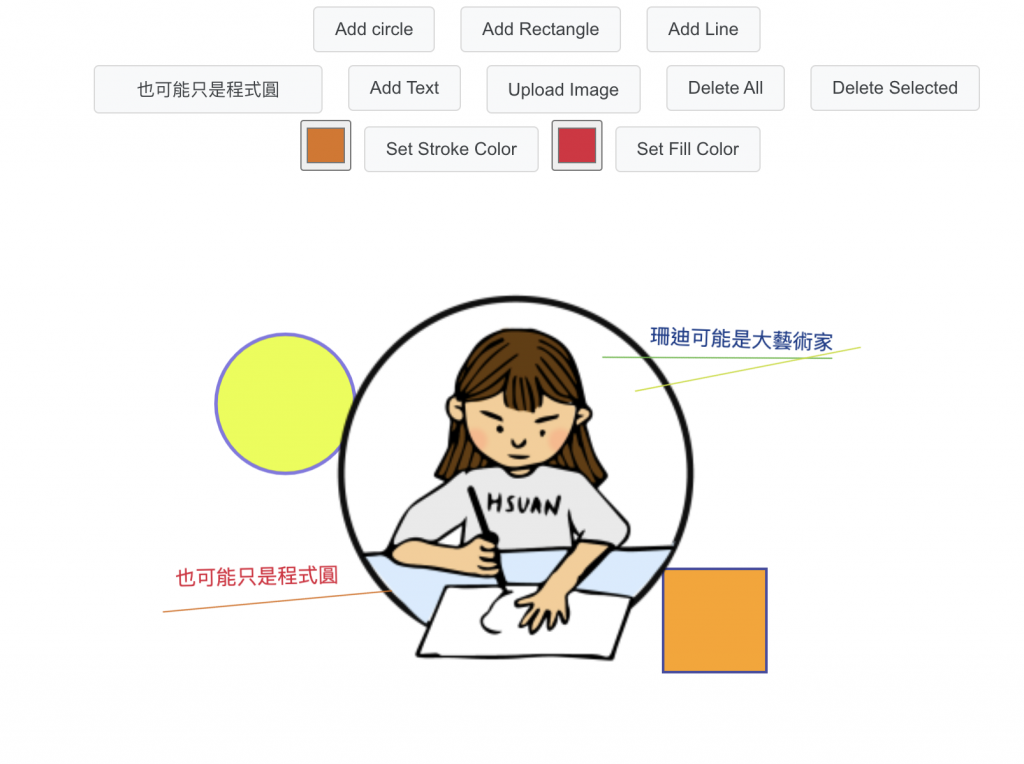The height and width of the screenshot is (764, 1024).
Task: Click the Add circle button
Action: tap(374, 29)
